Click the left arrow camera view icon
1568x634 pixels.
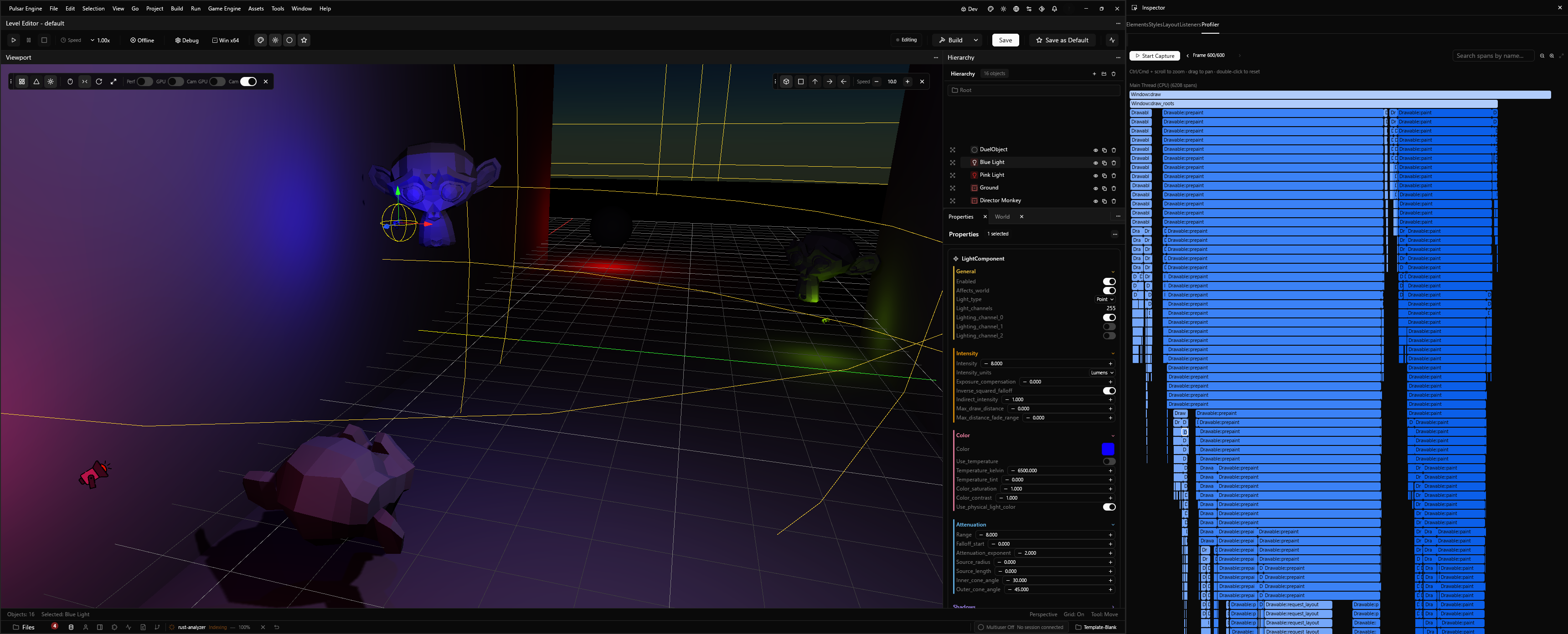844,82
